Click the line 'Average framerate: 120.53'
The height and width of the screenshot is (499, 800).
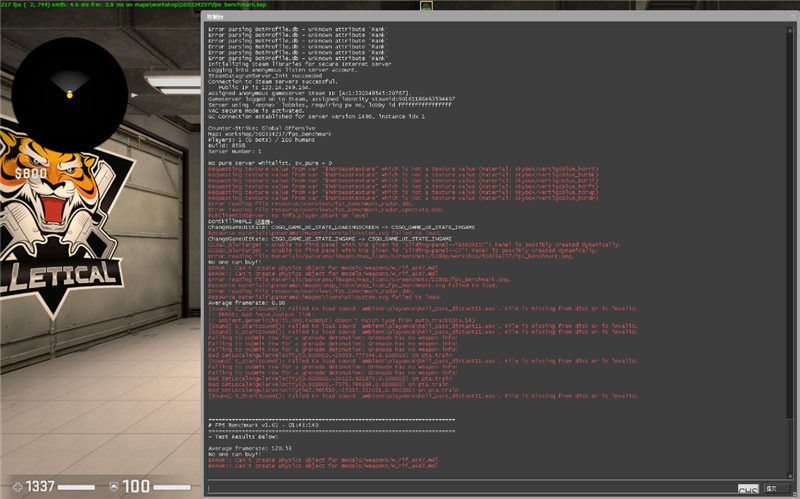coord(250,448)
